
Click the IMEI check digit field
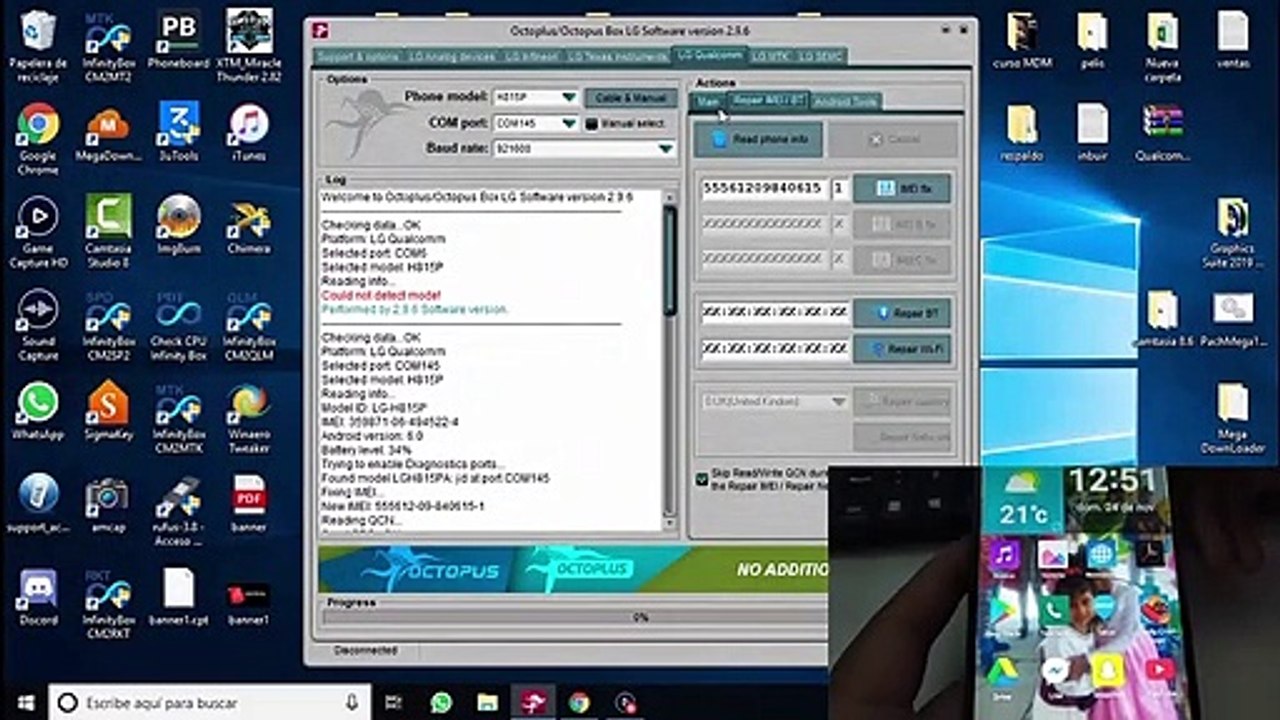click(x=840, y=188)
